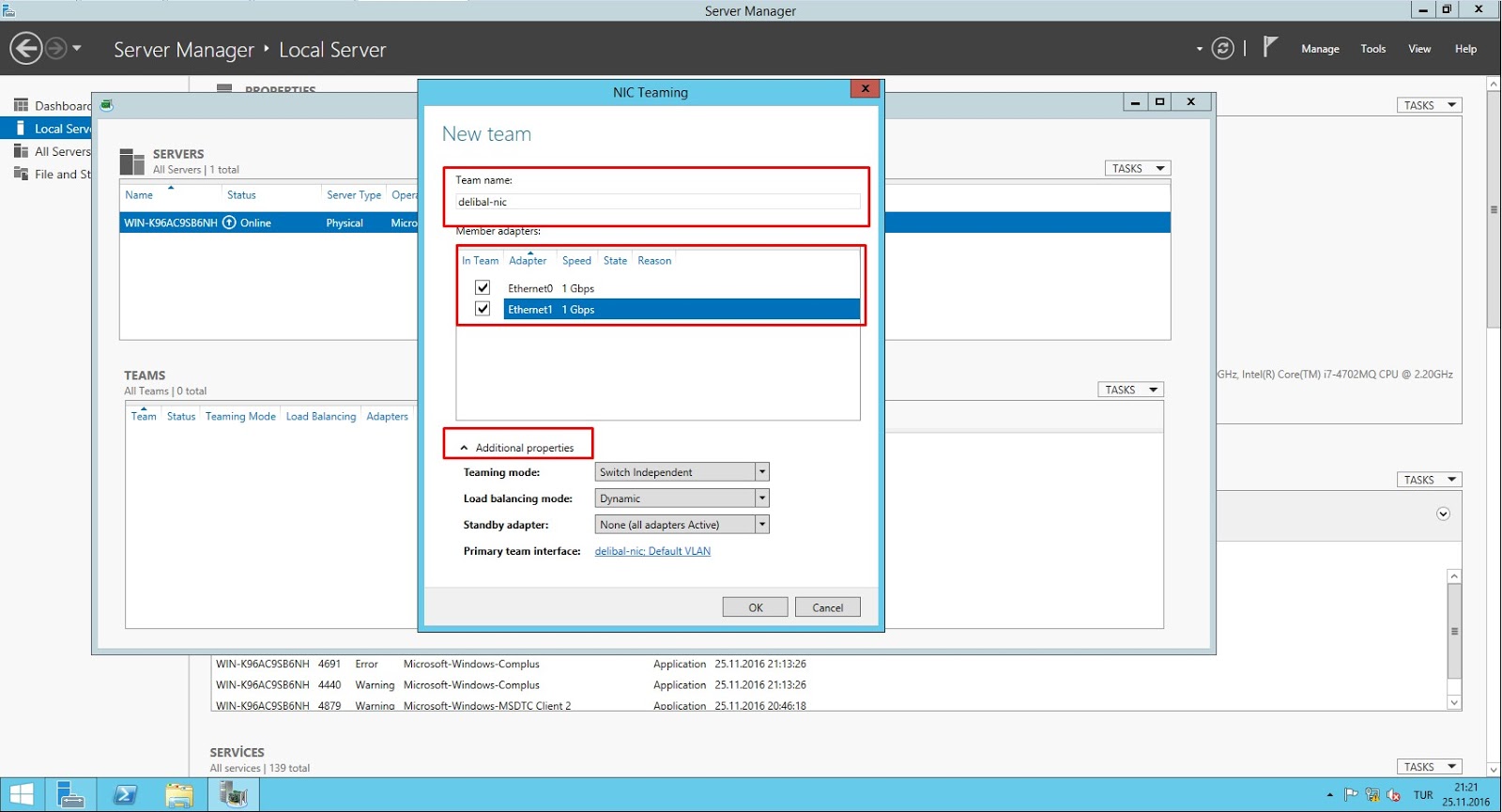Click the refresh icon in header
1502x812 pixels.
coord(1222,48)
